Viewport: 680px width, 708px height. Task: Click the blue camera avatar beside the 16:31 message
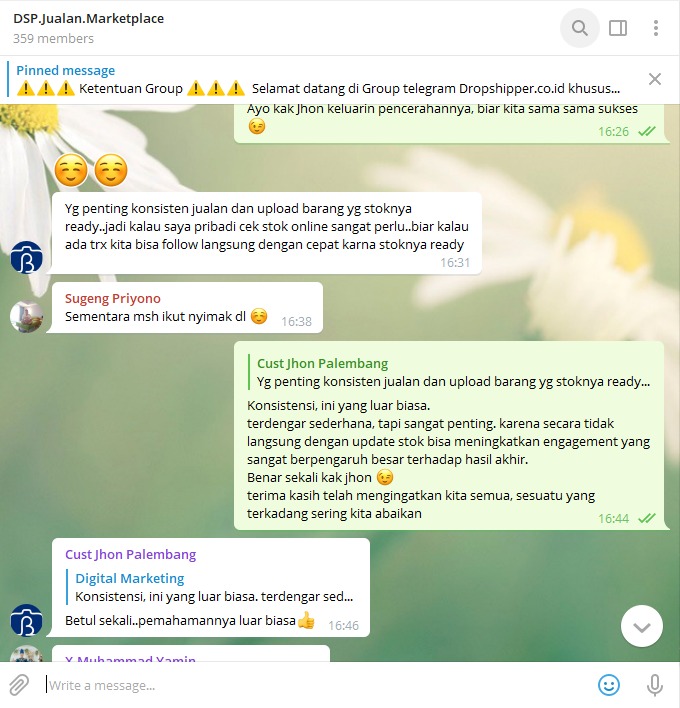[x=27, y=257]
